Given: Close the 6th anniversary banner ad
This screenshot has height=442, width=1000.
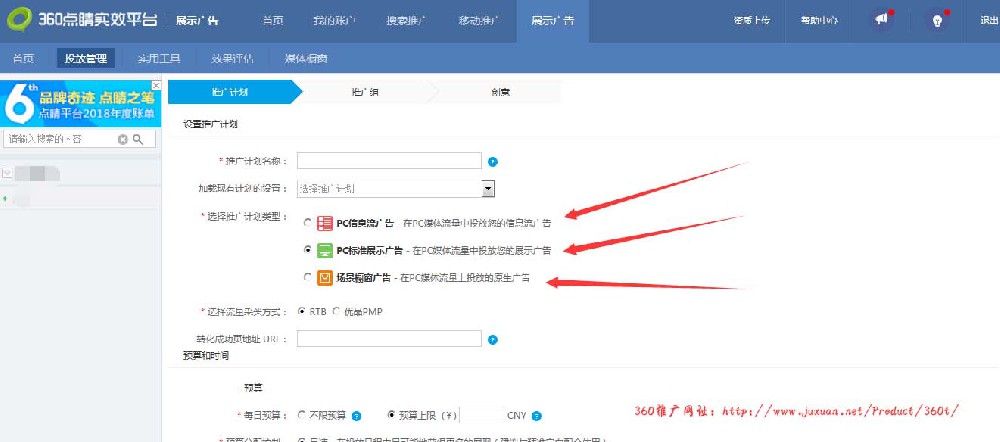Looking at the screenshot, I should click(x=156, y=85).
